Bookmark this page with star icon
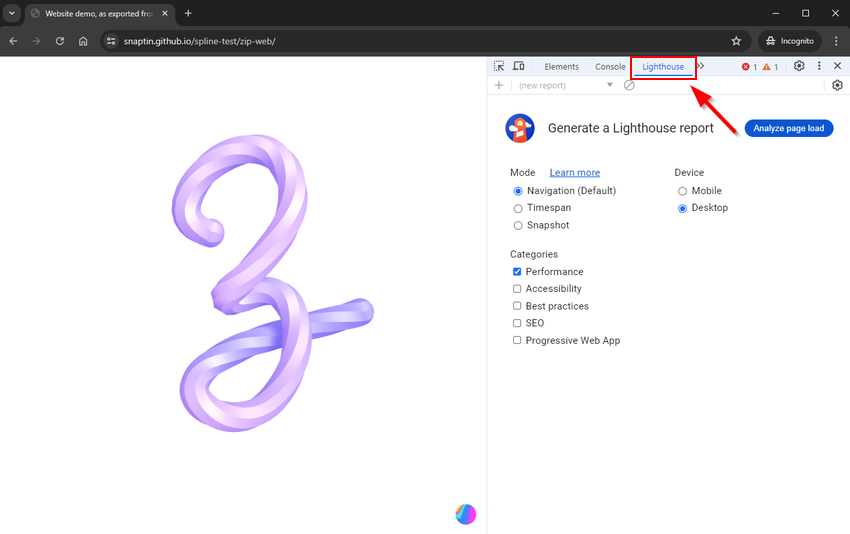 coord(736,41)
